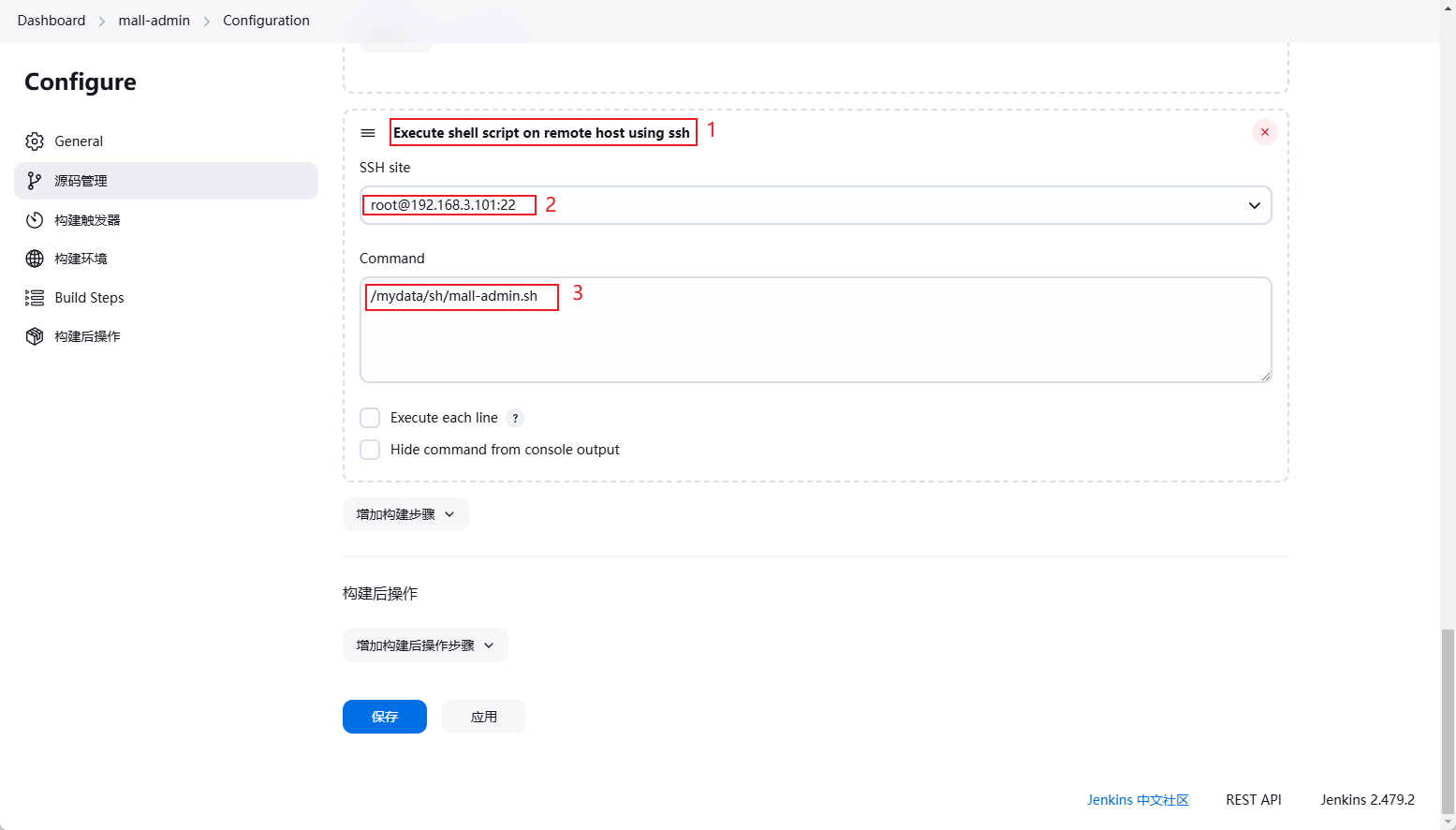Expand the SSH site dropdown
1456x830 pixels.
click(x=1254, y=205)
